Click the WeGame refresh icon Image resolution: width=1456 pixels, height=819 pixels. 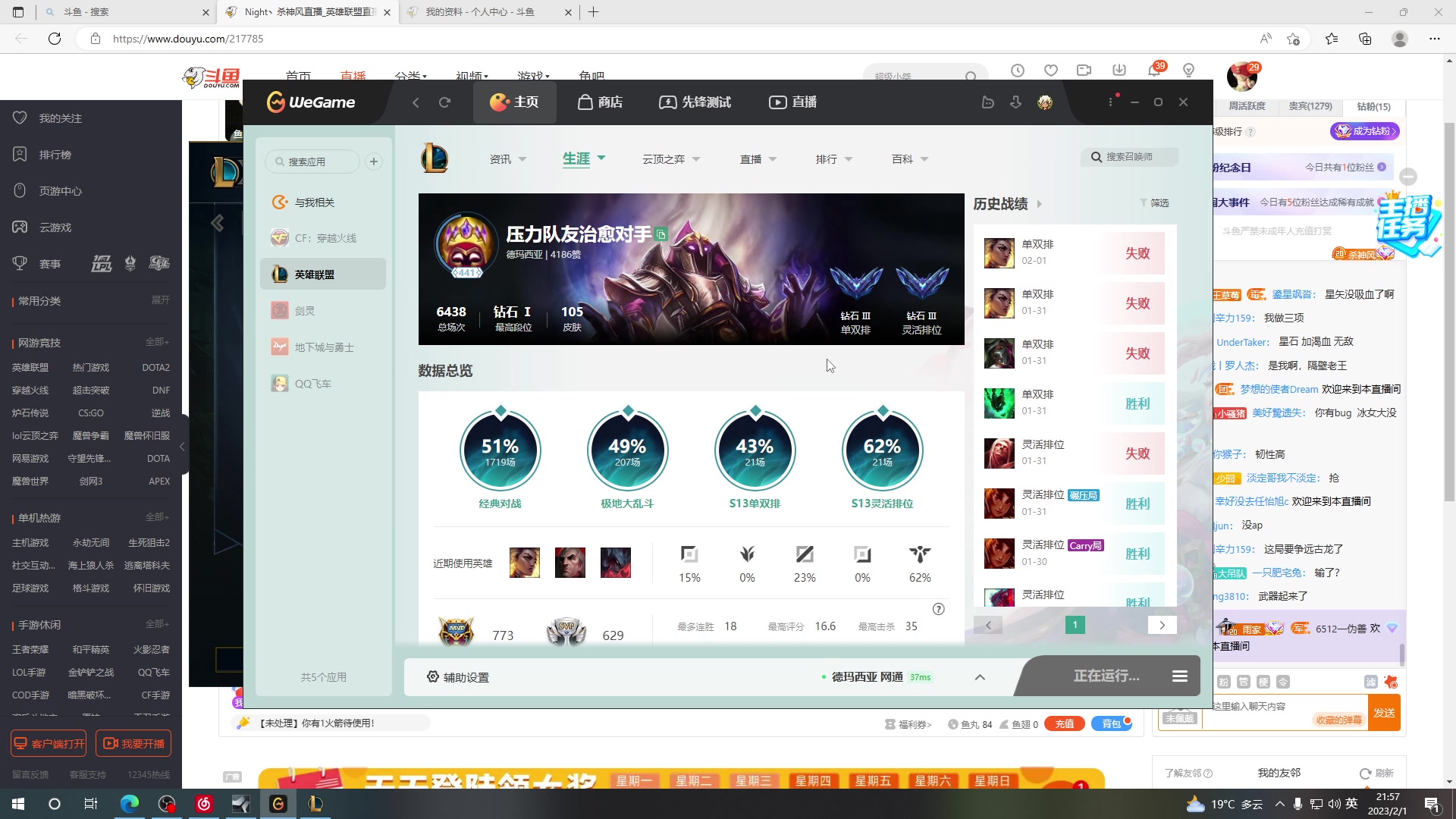click(x=445, y=102)
